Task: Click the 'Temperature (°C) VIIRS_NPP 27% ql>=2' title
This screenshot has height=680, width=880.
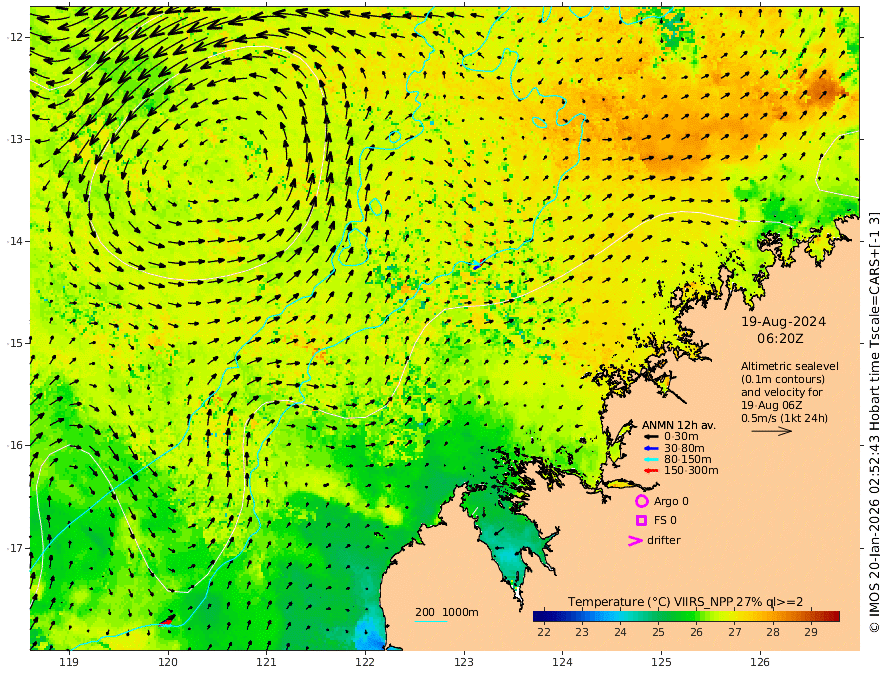Action: click(x=685, y=602)
